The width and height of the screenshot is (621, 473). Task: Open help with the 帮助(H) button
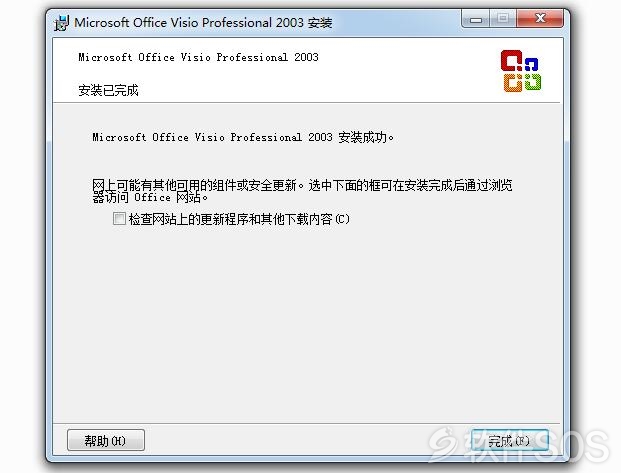(x=106, y=440)
